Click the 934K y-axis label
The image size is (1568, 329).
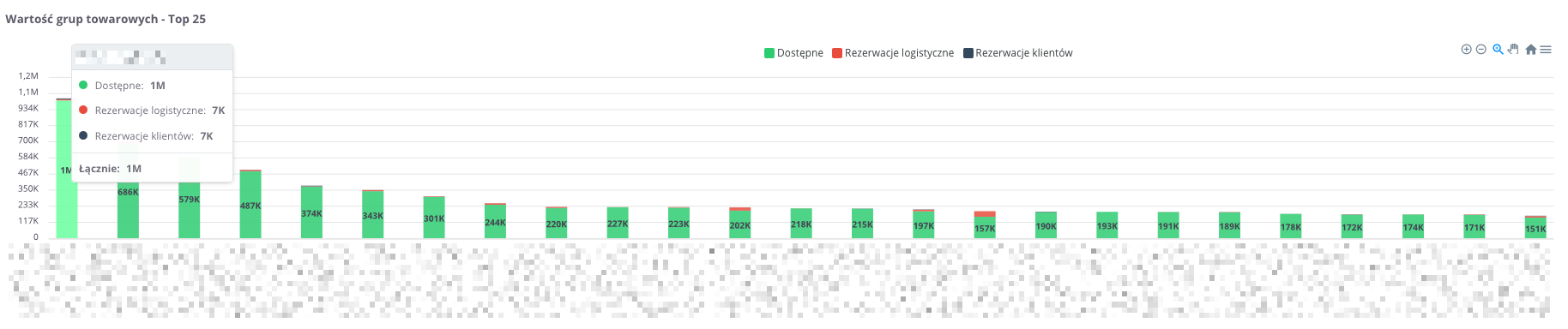28,108
